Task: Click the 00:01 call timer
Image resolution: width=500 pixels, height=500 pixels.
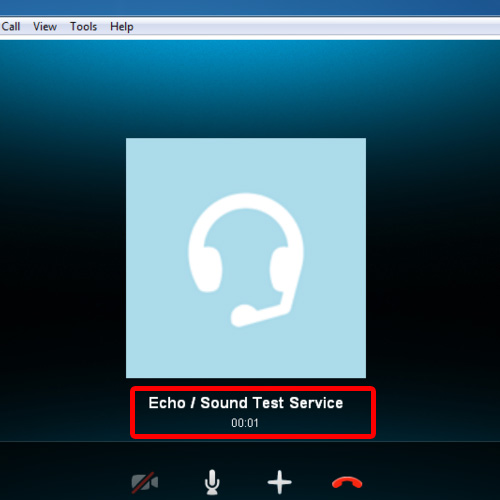Action: pyautogui.click(x=245, y=423)
